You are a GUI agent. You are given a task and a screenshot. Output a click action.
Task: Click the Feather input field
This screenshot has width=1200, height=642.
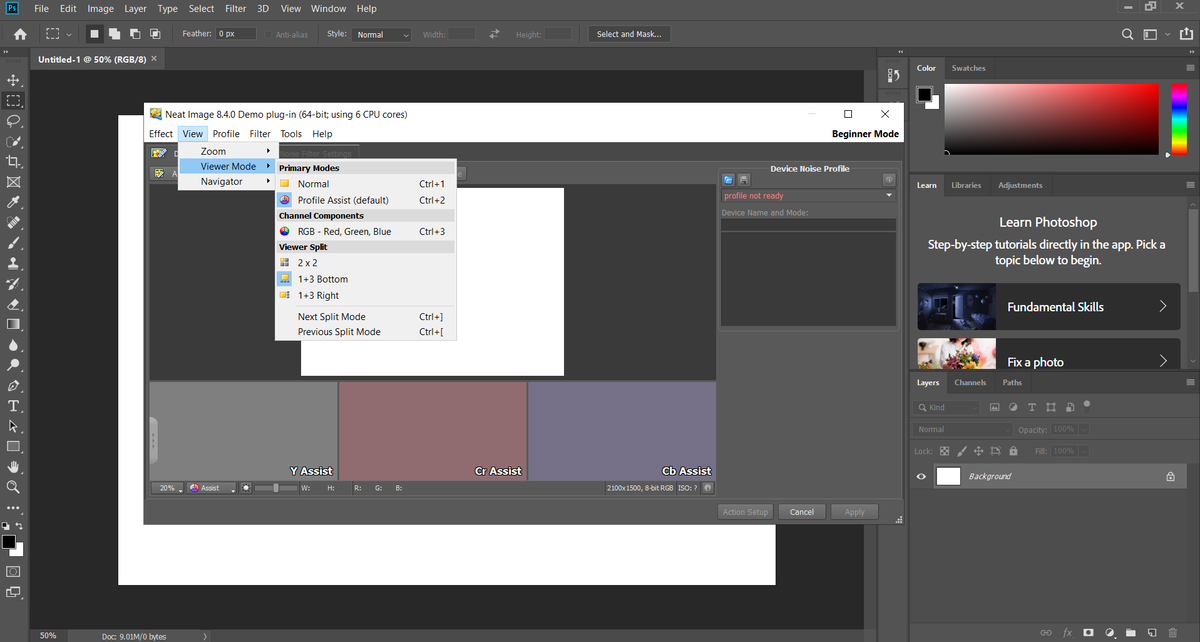click(x=237, y=34)
